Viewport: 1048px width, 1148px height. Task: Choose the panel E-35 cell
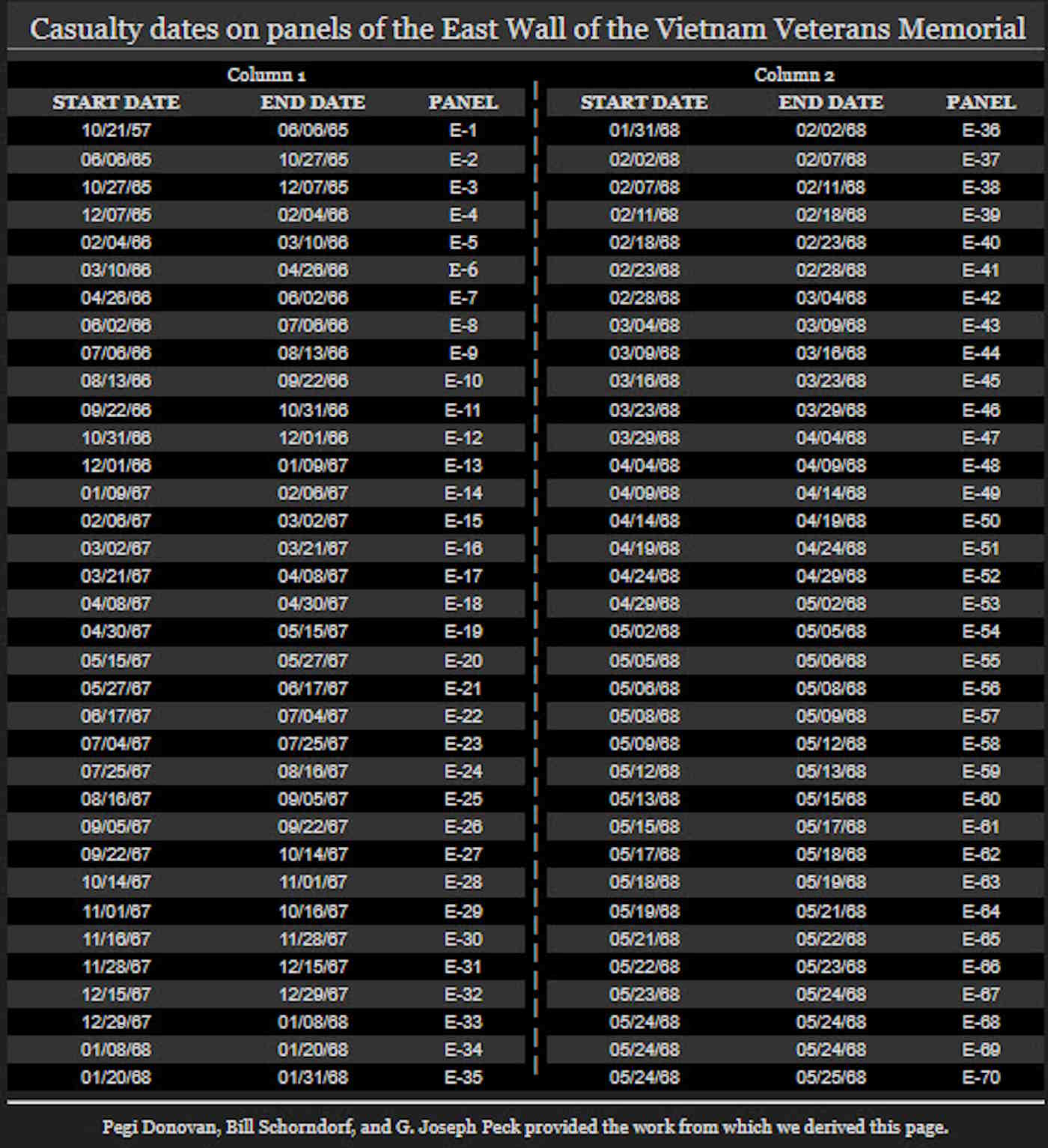[x=463, y=1078]
